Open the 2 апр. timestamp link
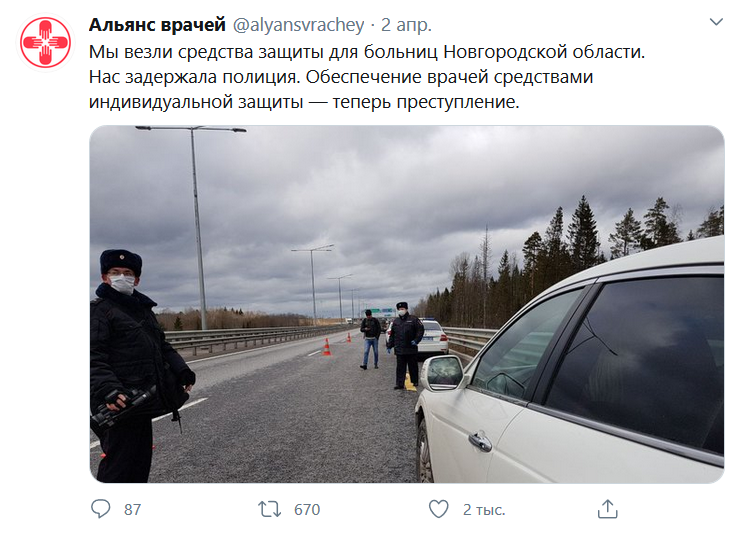The height and width of the screenshot is (534, 744). [x=406, y=25]
